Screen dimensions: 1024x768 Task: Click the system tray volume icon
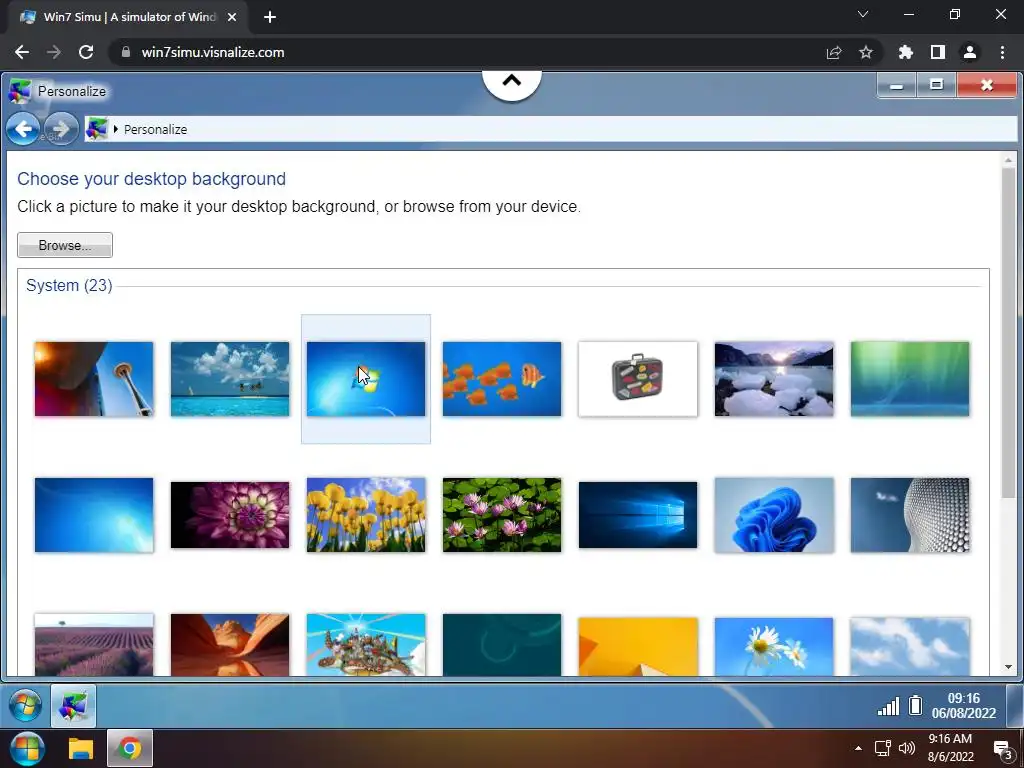click(907, 748)
